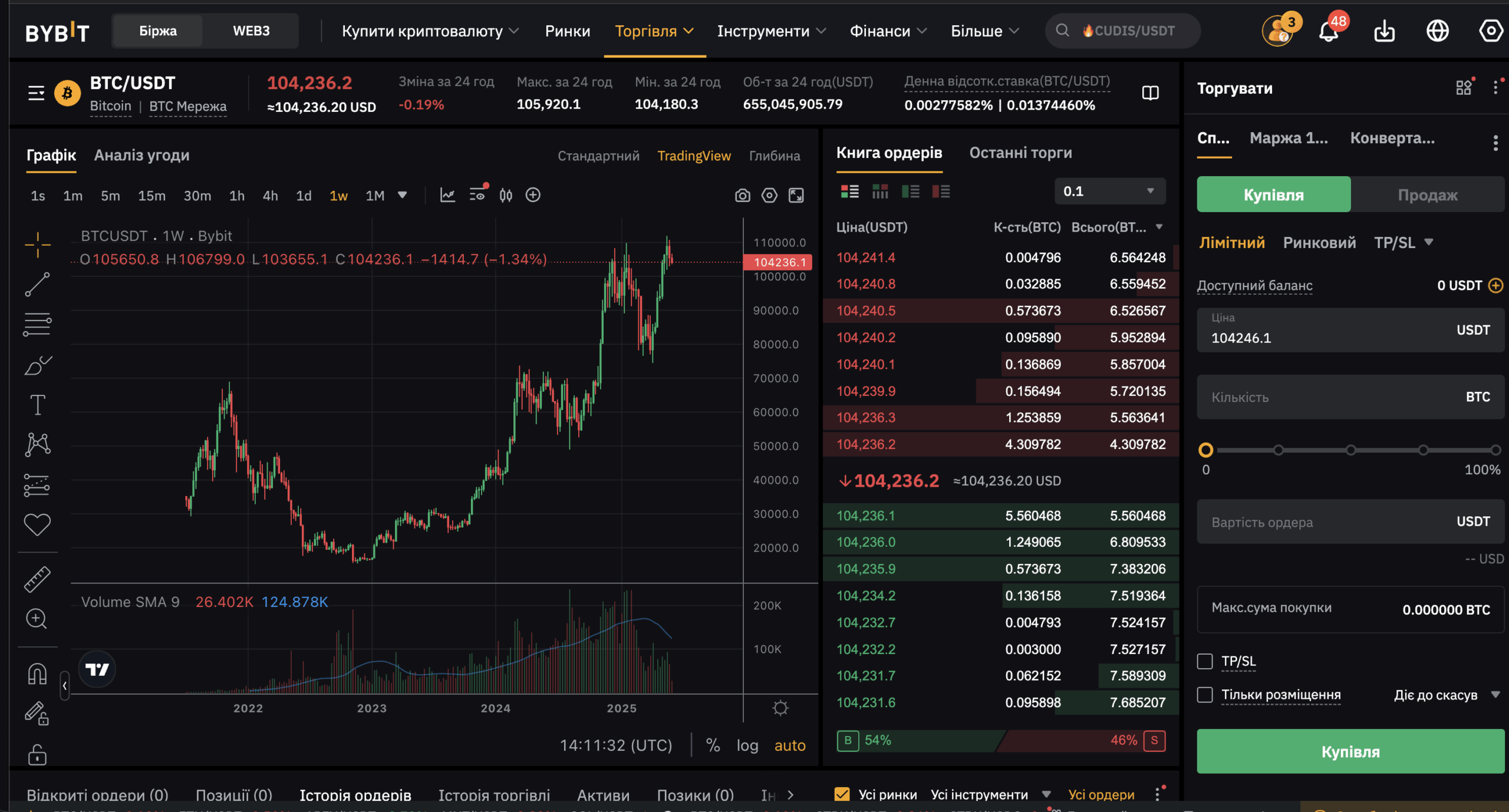Switch to the 'Останні торги' tab
Screen dimensions: 1509x812
tap(1020, 153)
